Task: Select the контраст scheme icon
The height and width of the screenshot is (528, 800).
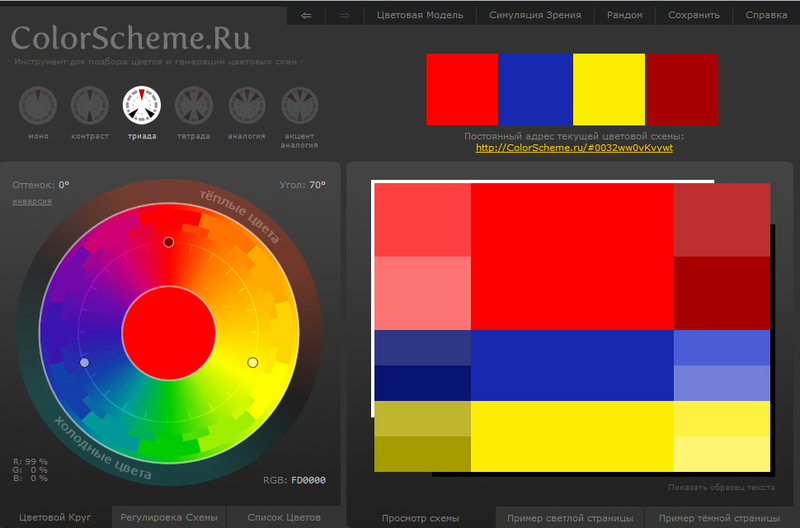Action: [90, 106]
